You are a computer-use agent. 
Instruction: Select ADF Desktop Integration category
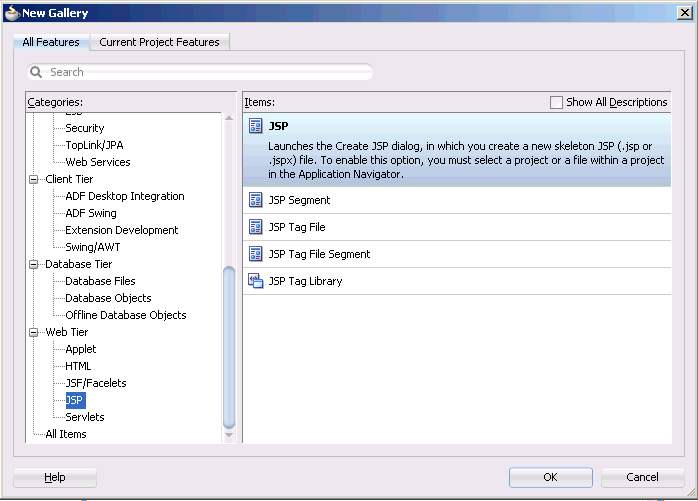click(125, 196)
